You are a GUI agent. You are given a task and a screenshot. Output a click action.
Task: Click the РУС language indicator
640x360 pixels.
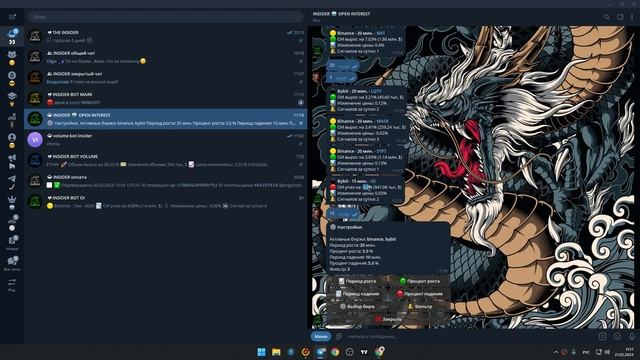pyautogui.click(x=586, y=352)
